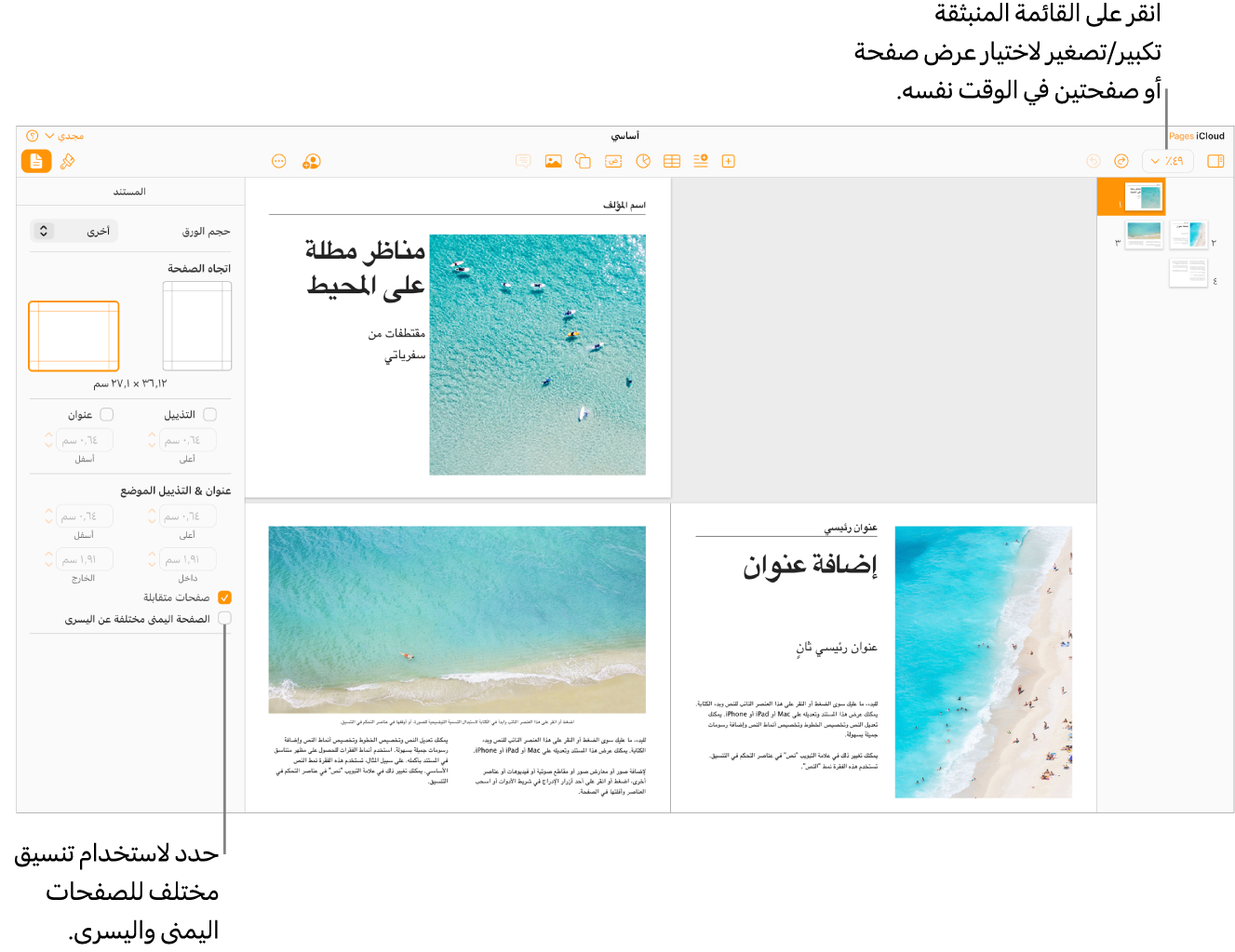Insert a comment using the toolbar
The width and height of the screenshot is (1235, 952).
tap(523, 161)
